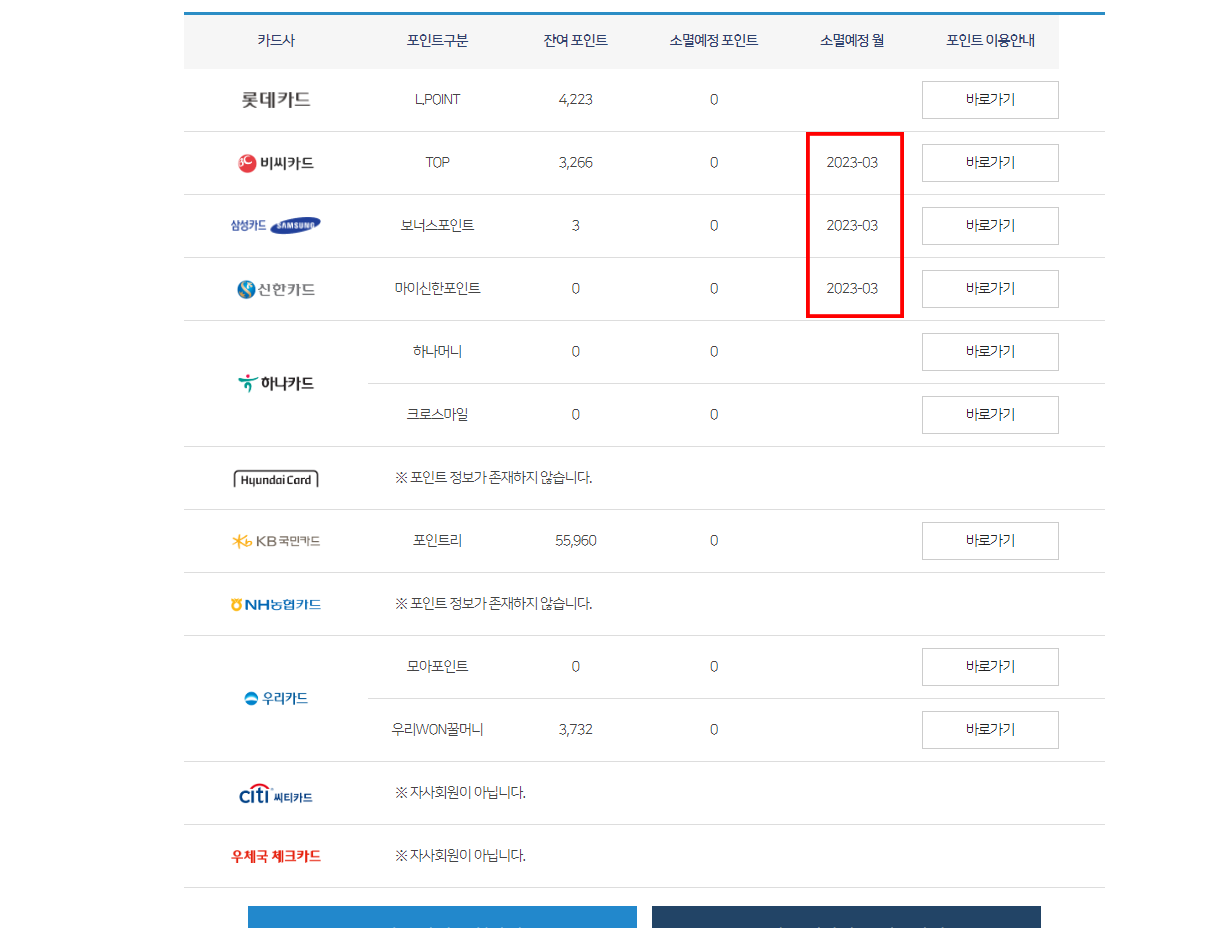The height and width of the screenshot is (928, 1230).
Task: Click the 포인트 이용안내 column header
Action: point(990,41)
